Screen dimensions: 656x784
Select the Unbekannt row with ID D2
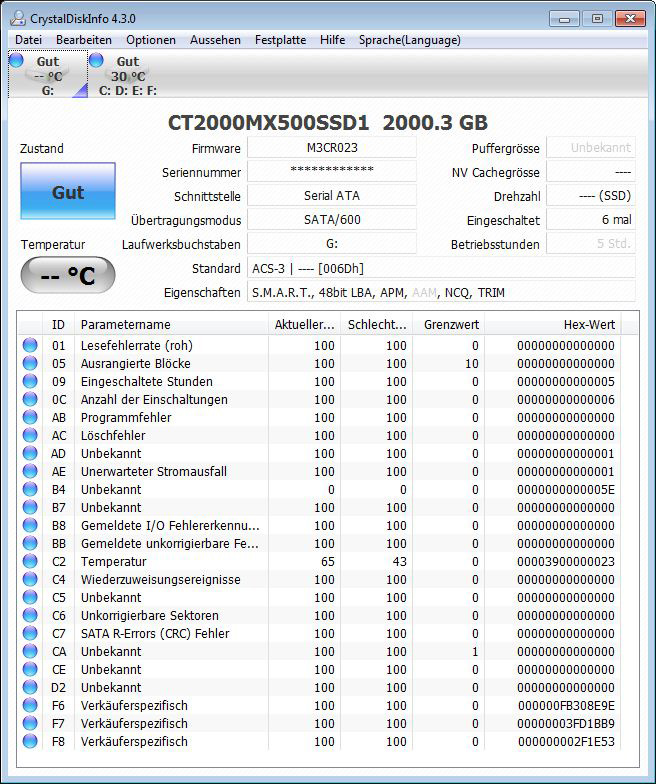[320, 687]
